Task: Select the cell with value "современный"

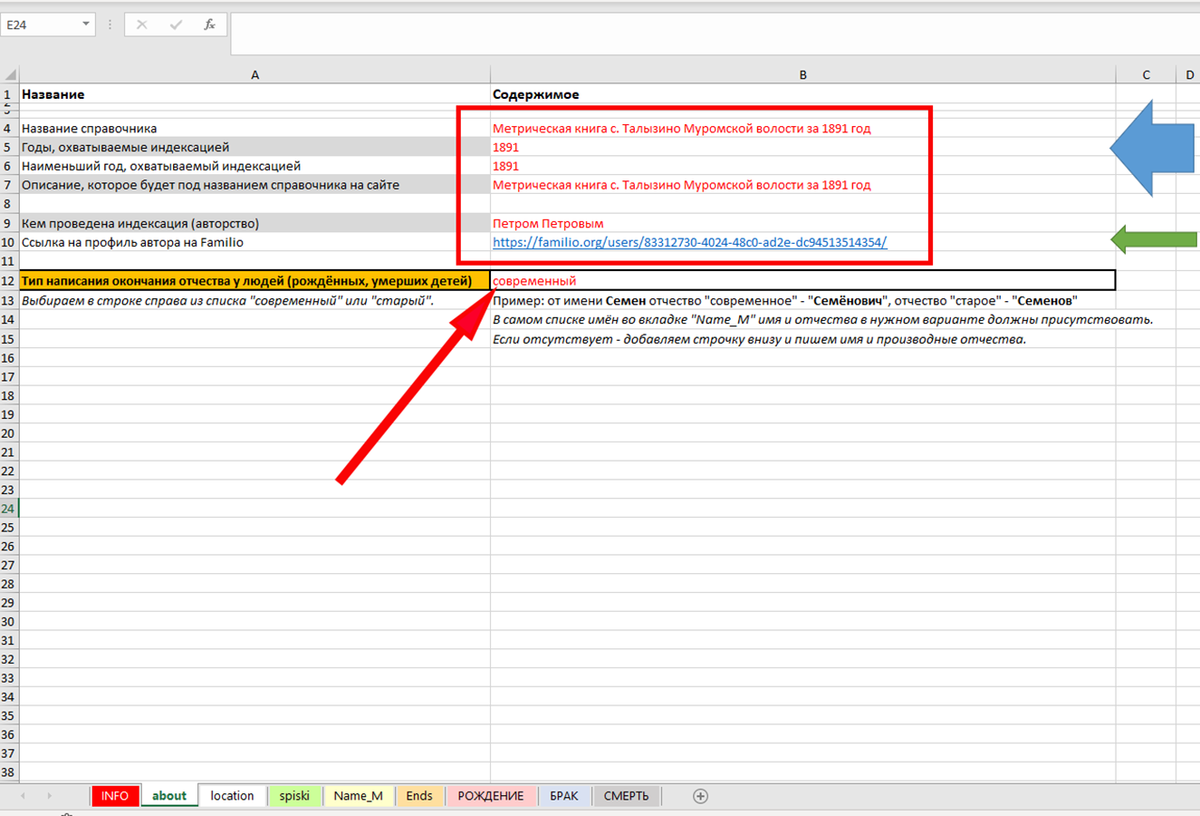Action: pyautogui.click(x=803, y=281)
